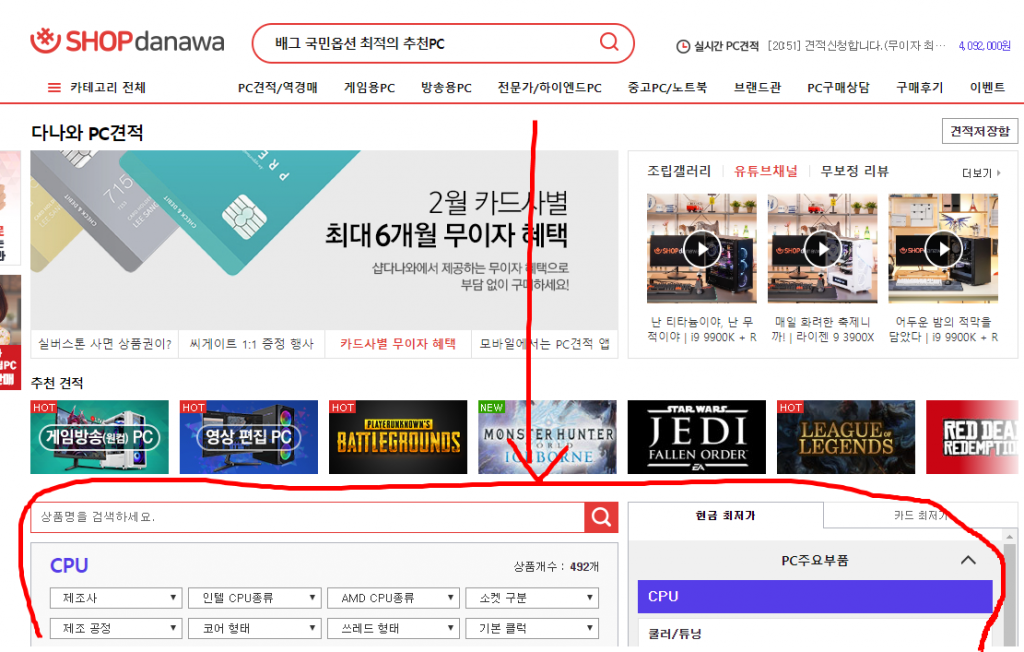The image size is (1024, 652).
Task: Play the i9 9900K 난 티타늄이야 video
Action: click(x=701, y=248)
